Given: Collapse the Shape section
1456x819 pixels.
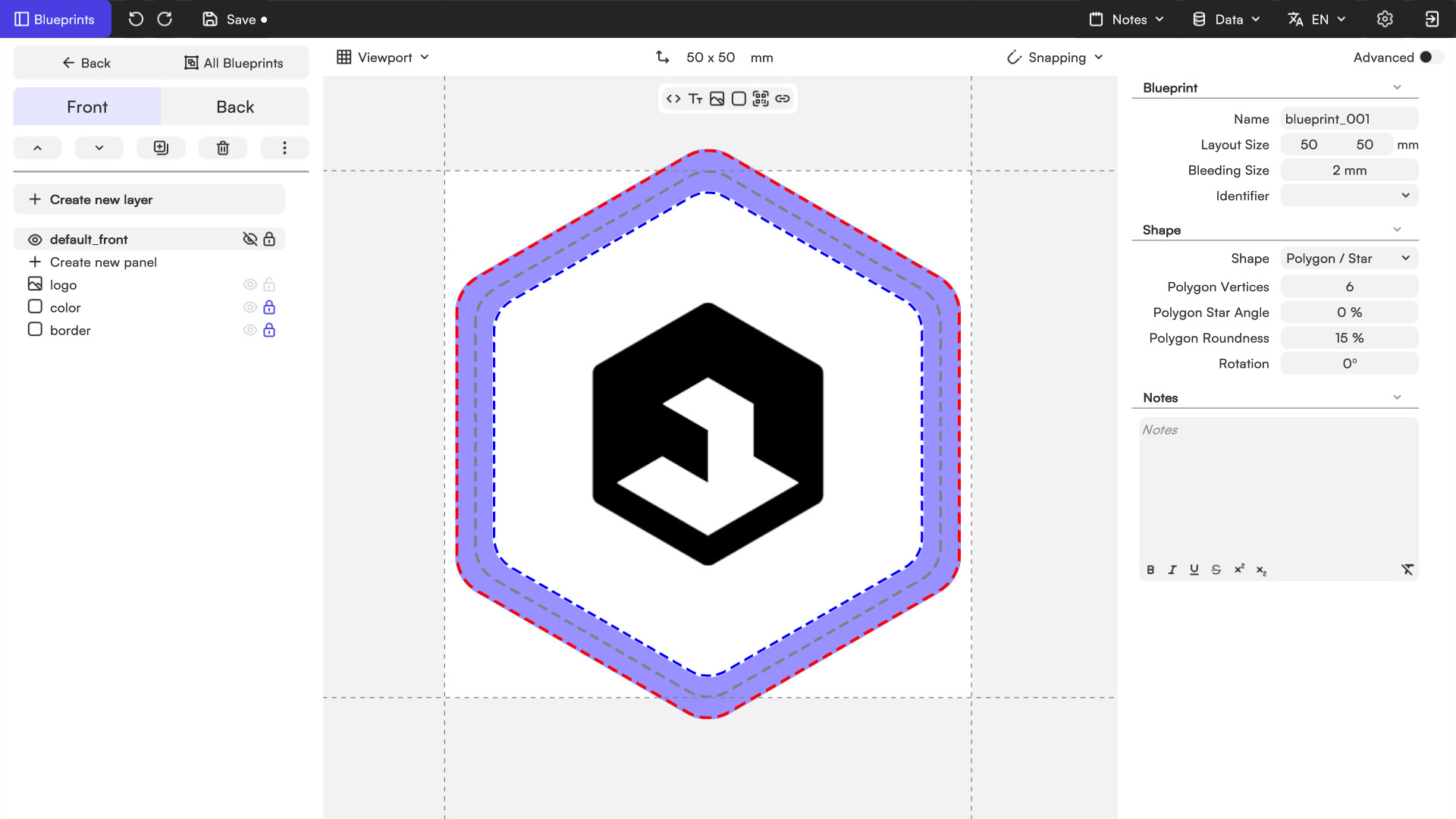Looking at the screenshot, I should pyautogui.click(x=1397, y=230).
